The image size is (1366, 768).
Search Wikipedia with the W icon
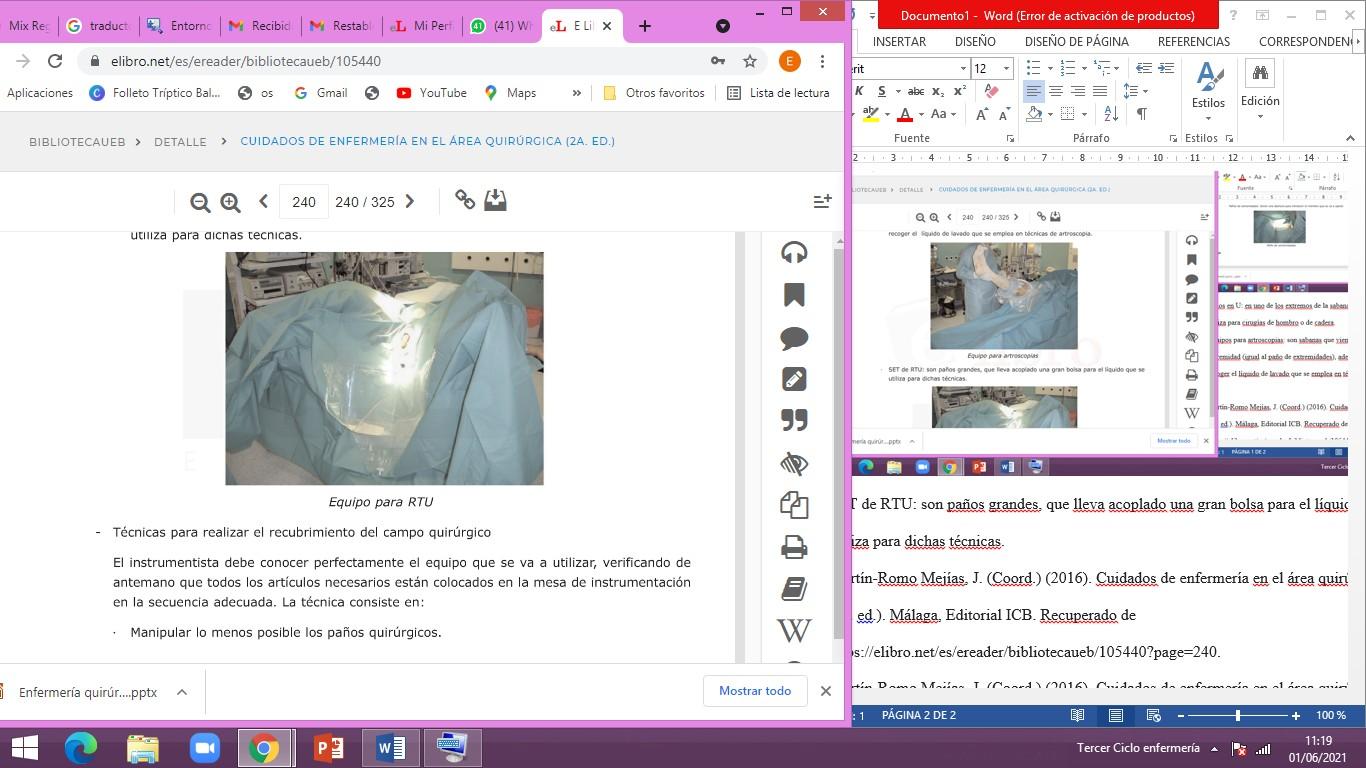pyautogui.click(x=794, y=631)
